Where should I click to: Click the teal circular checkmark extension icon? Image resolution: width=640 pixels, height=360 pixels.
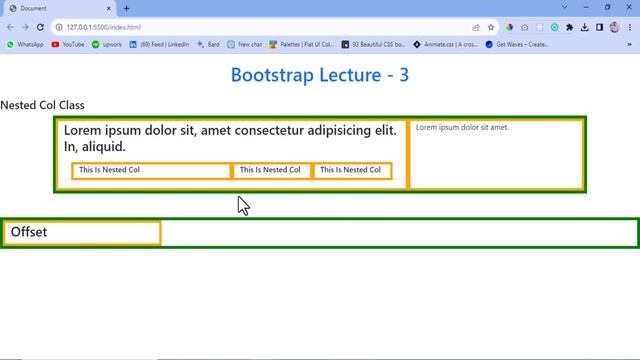(x=554, y=27)
